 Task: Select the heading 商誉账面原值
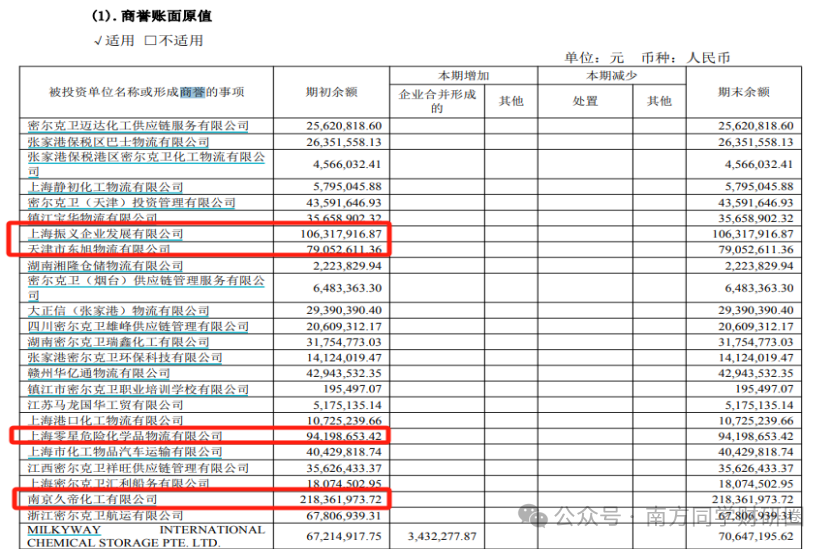pyautogui.click(x=166, y=16)
